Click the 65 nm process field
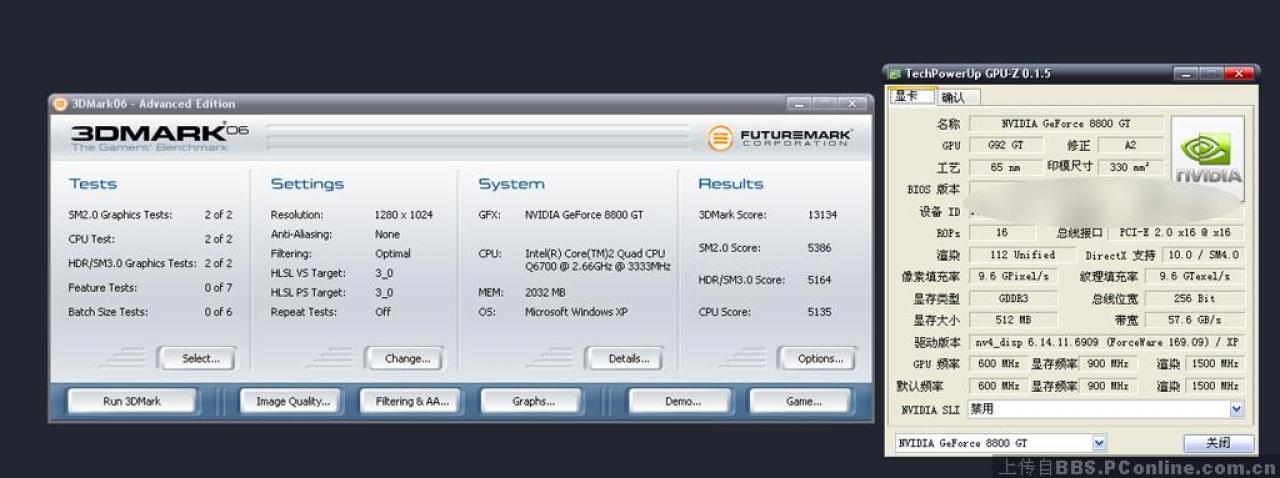Screen dimensions: 1280x478 click(x=1005, y=168)
